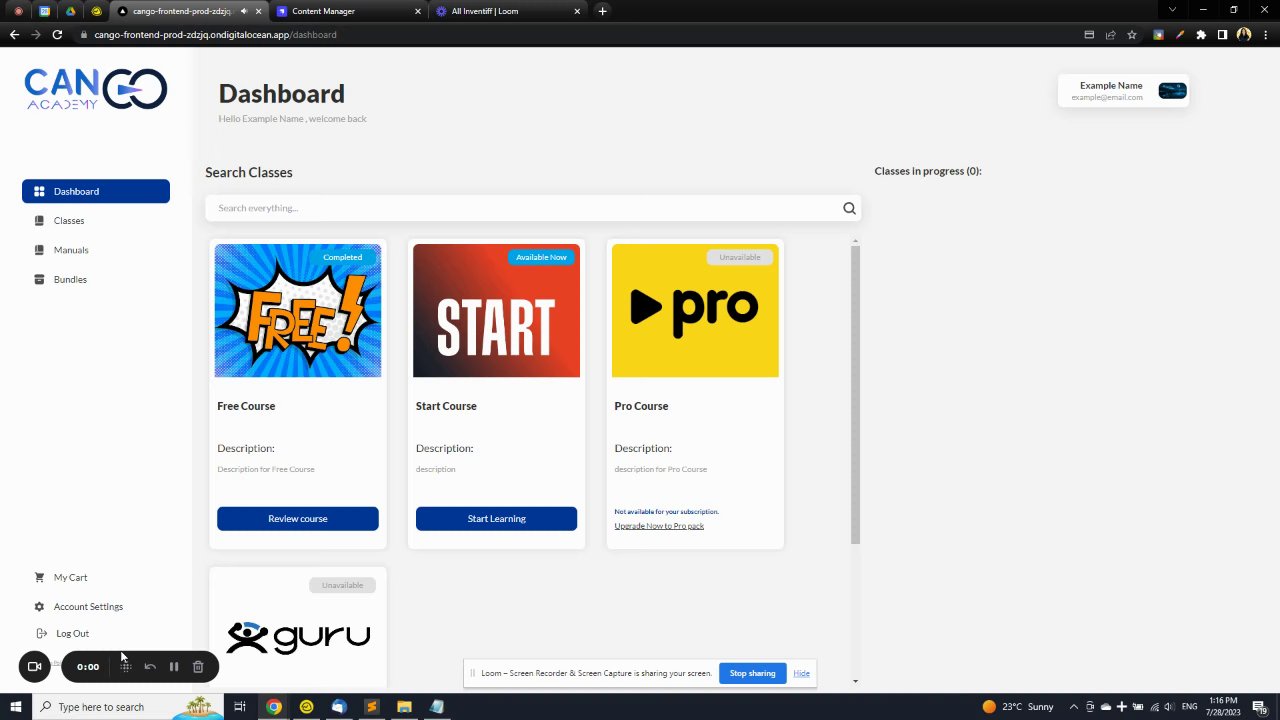Click the browser address bar URL
Image resolution: width=1280 pixels, height=720 pixels.
click(215, 34)
